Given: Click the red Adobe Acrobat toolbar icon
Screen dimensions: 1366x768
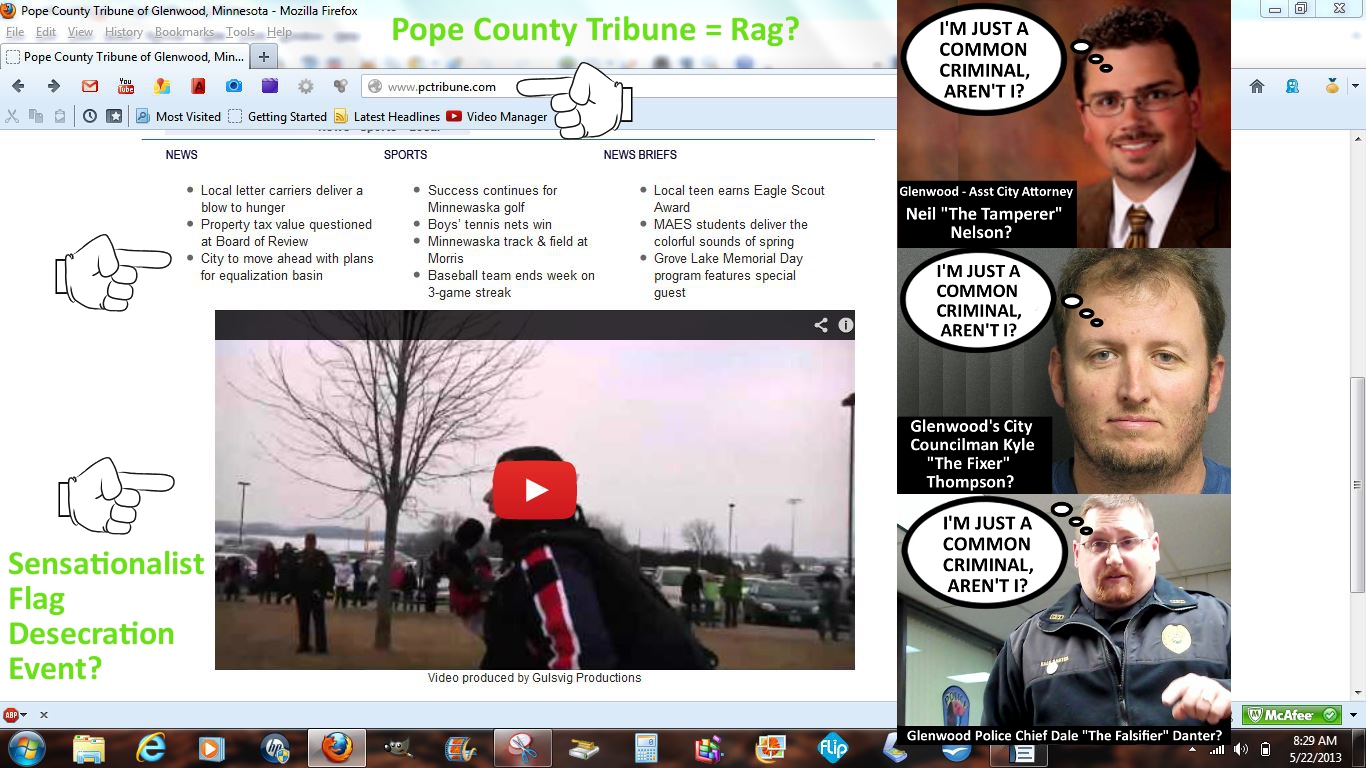Looking at the screenshot, I should click(x=198, y=86).
